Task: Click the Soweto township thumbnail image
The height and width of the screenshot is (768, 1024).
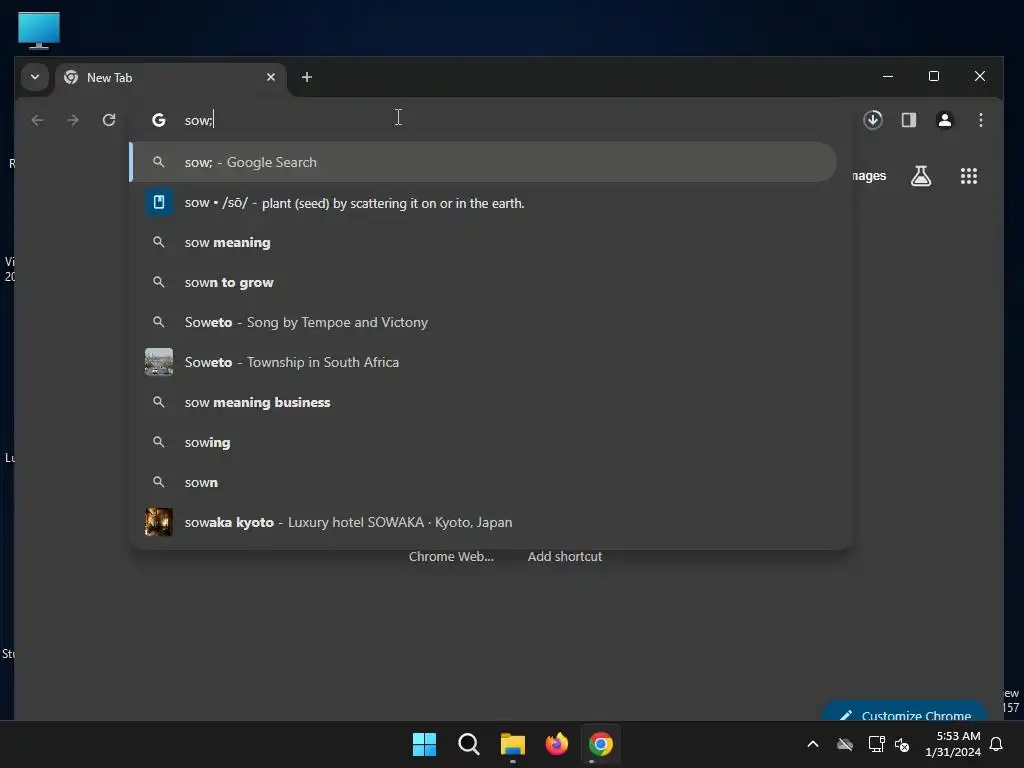Action: point(159,362)
